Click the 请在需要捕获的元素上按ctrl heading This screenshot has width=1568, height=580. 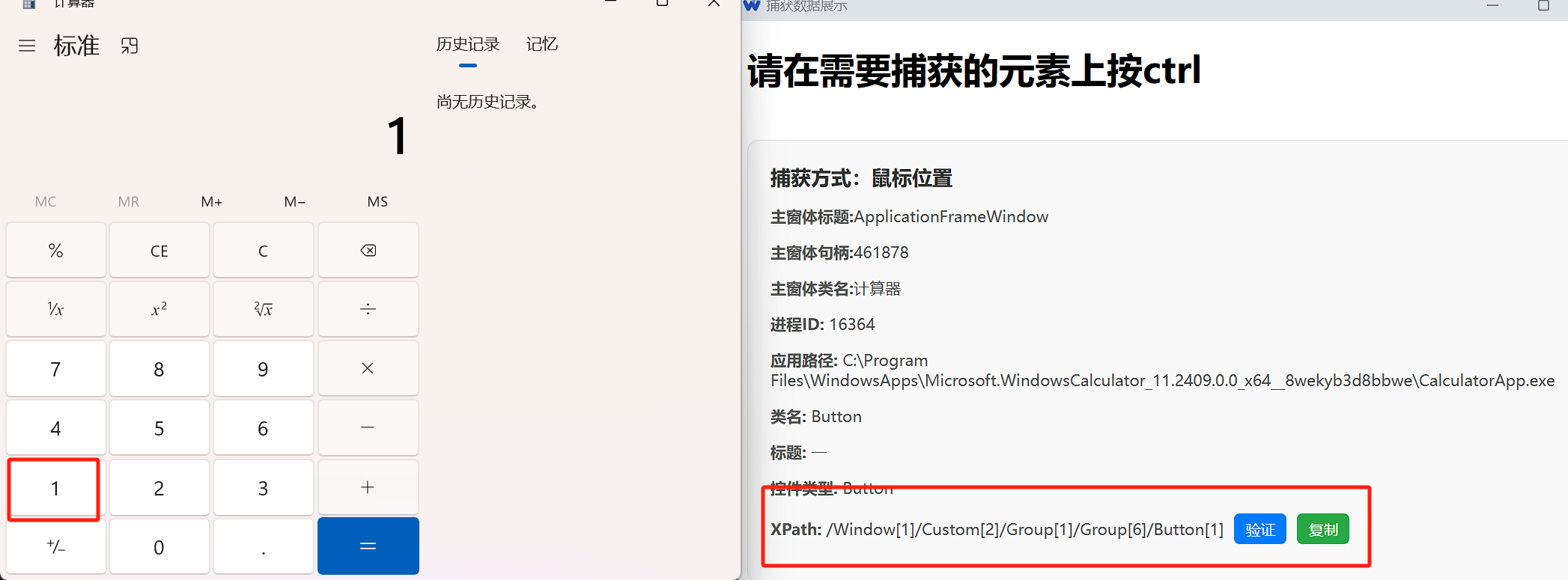coord(973,71)
